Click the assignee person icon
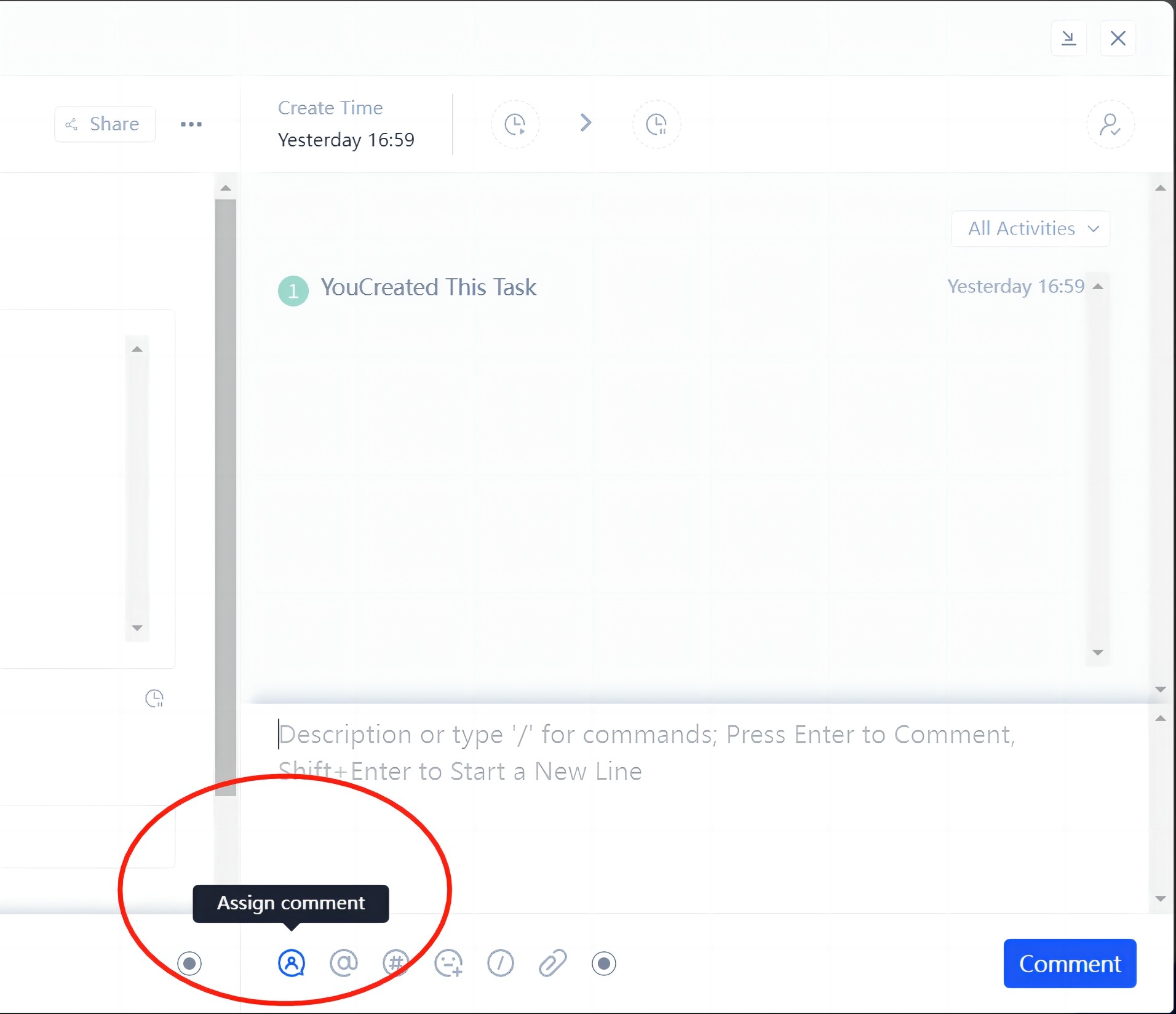1176x1014 pixels. point(1110,124)
